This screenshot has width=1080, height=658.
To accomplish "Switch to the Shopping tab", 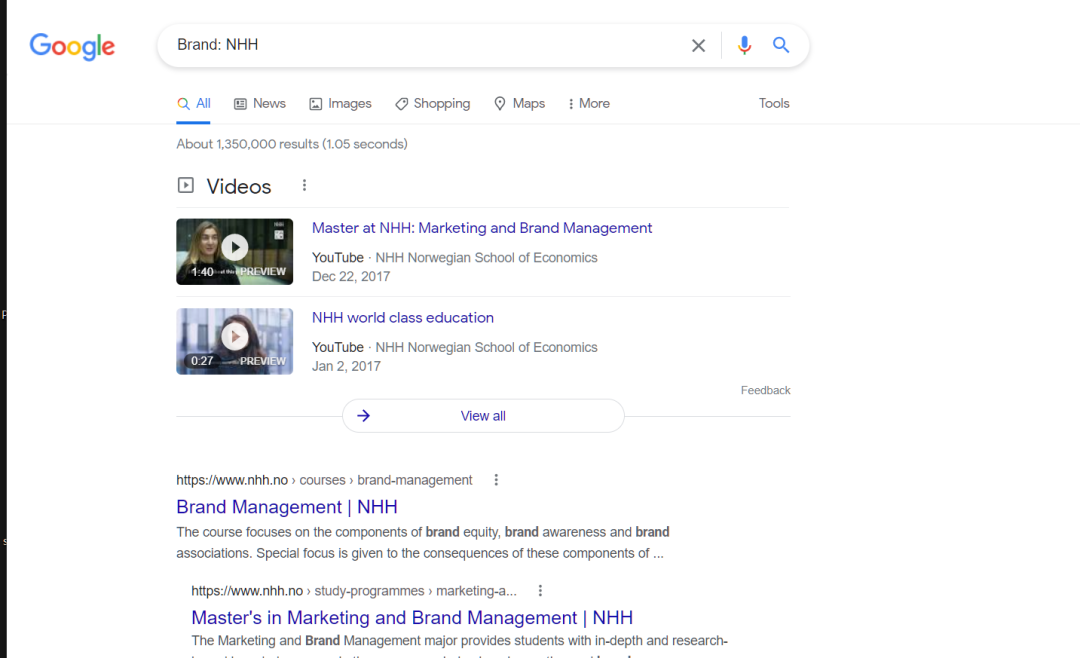I will pos(433,103).
